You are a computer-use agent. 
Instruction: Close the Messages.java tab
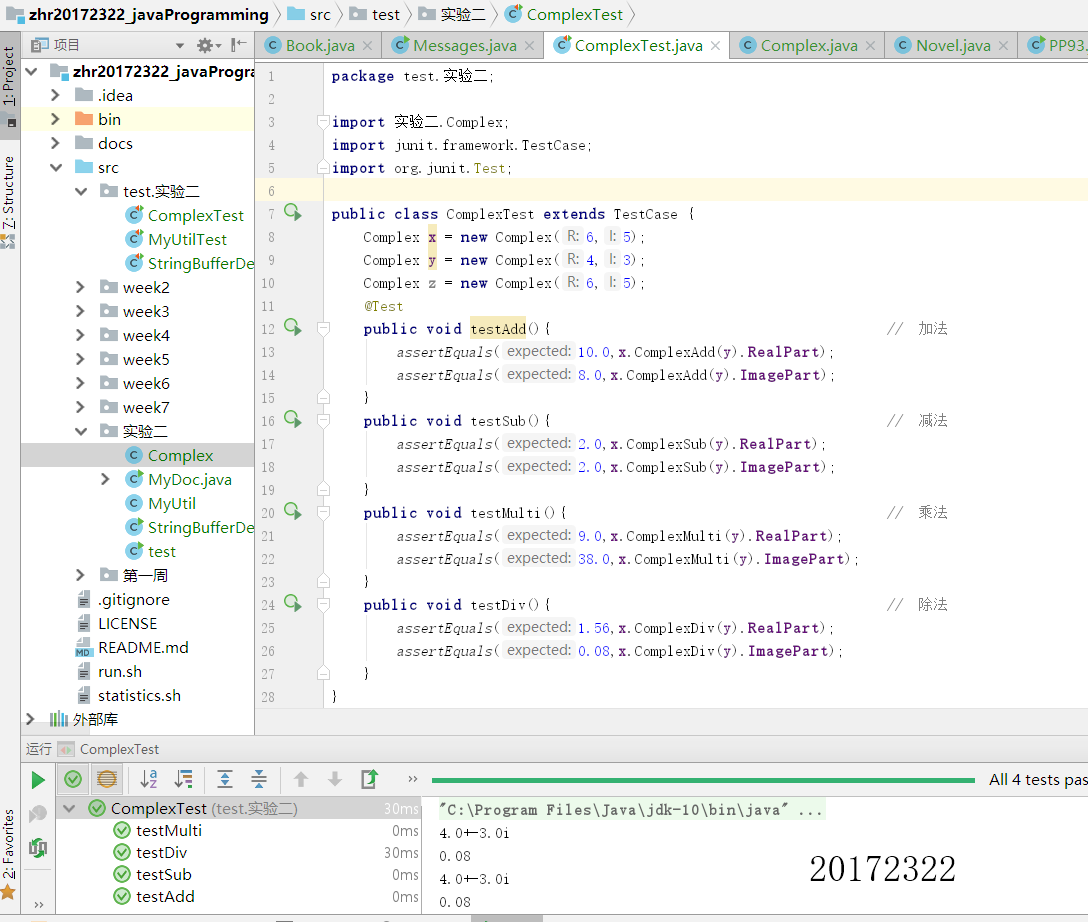point(529,46)
